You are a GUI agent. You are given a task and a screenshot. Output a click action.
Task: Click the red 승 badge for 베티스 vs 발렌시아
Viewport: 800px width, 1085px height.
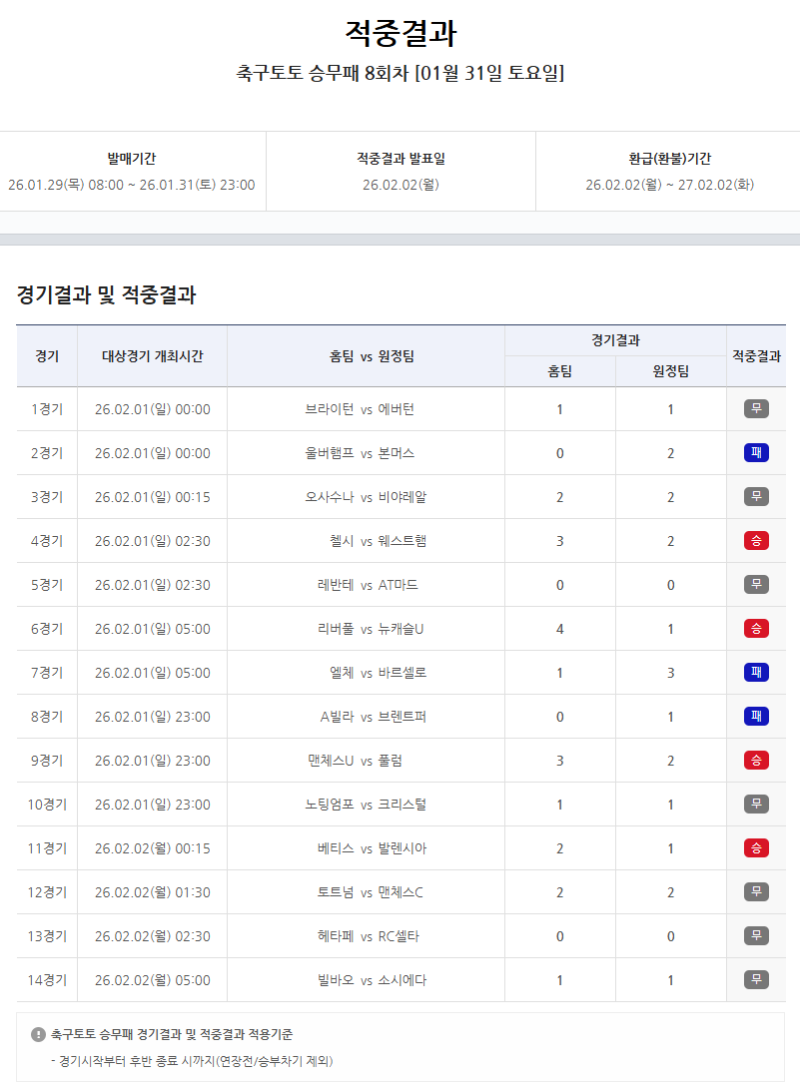(x=756, y=849)
